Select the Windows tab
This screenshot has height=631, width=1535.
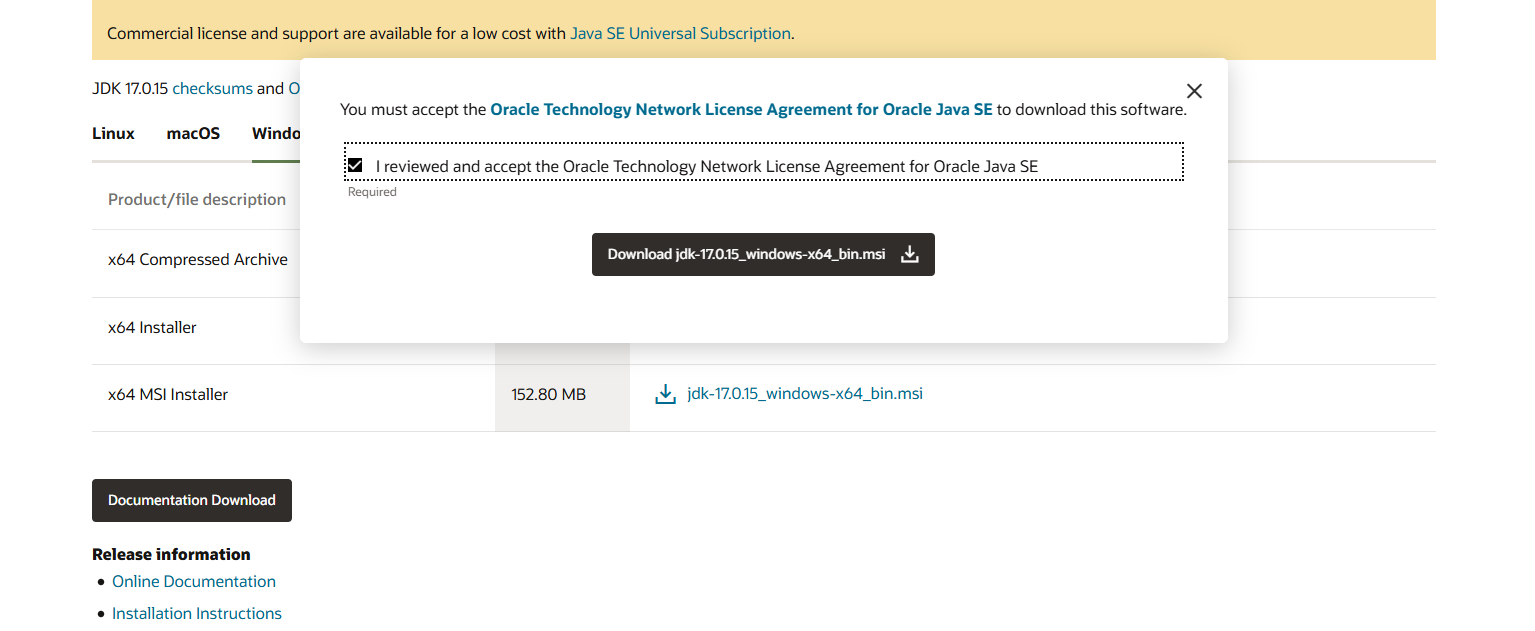276,133
